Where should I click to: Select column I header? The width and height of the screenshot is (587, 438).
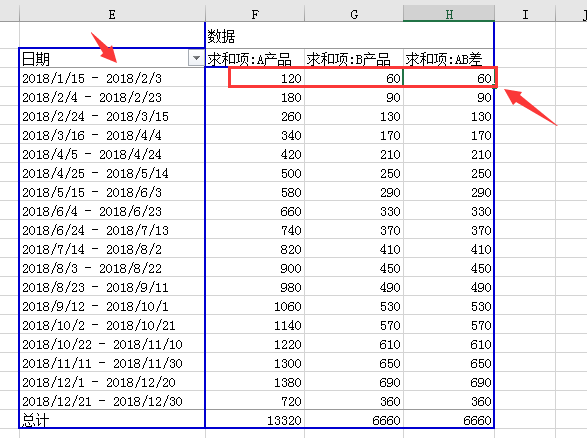(x=525, y=14)
